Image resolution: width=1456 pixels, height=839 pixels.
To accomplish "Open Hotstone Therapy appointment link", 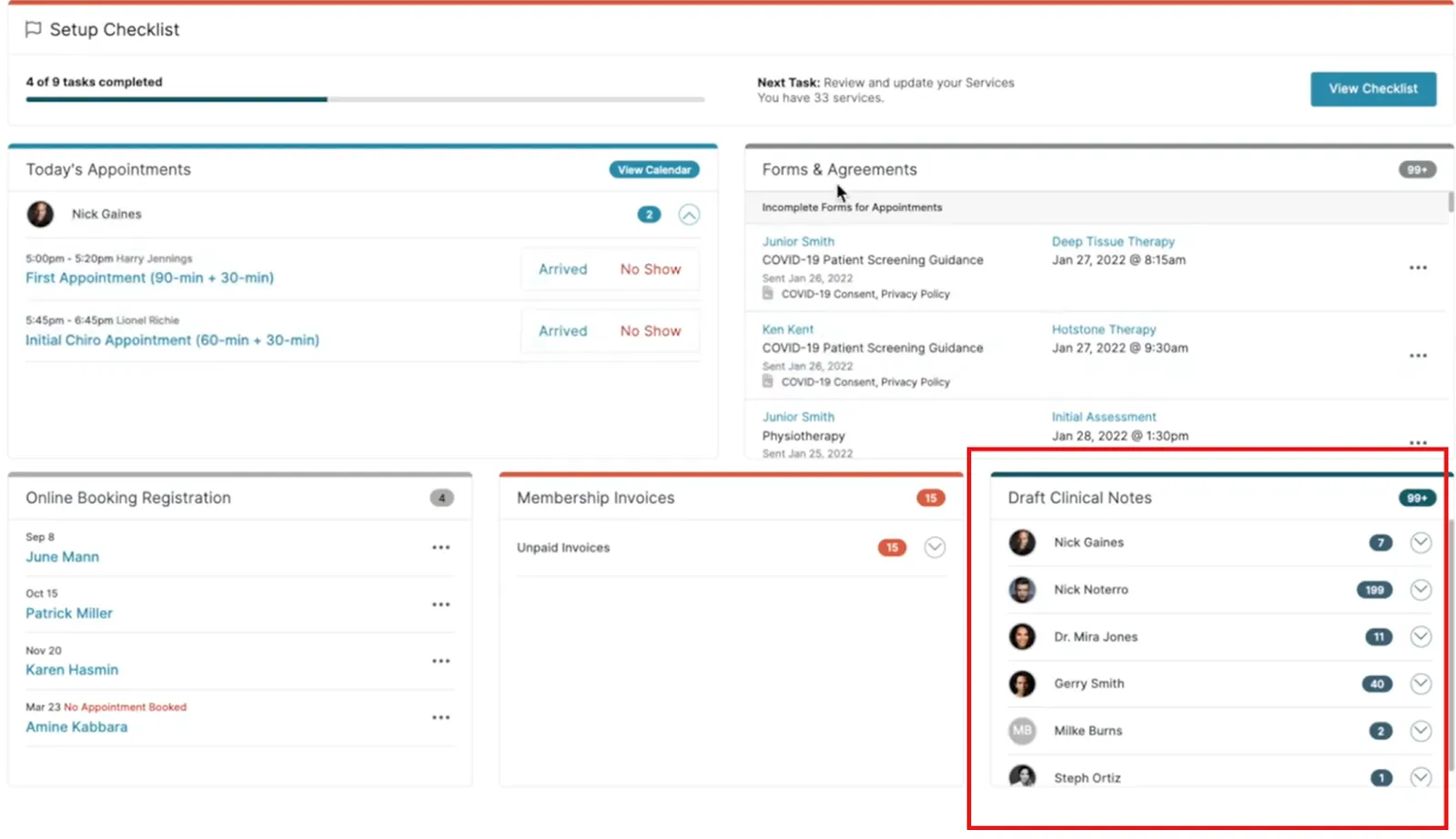I will (x=1104, y=329).
